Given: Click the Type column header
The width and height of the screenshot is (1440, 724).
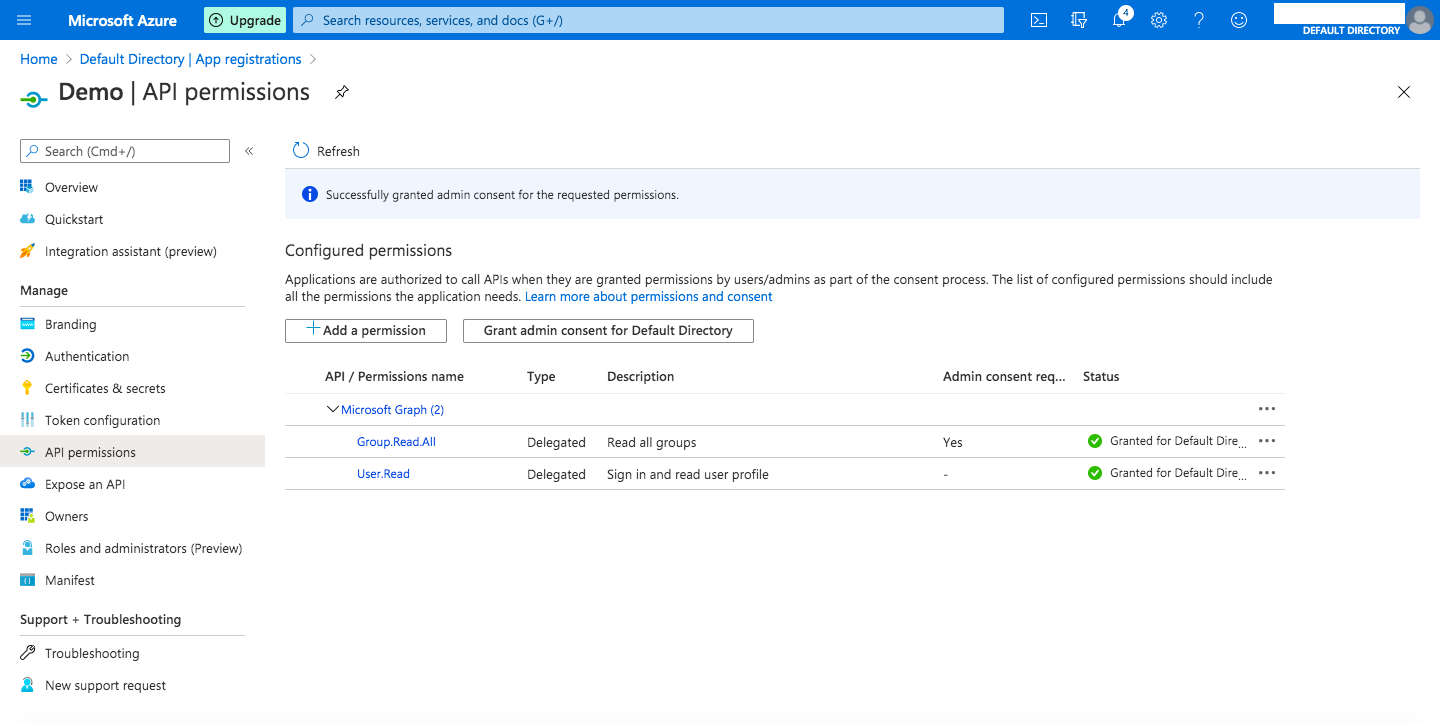Looking at the screenshot, I should click(541, 377).
